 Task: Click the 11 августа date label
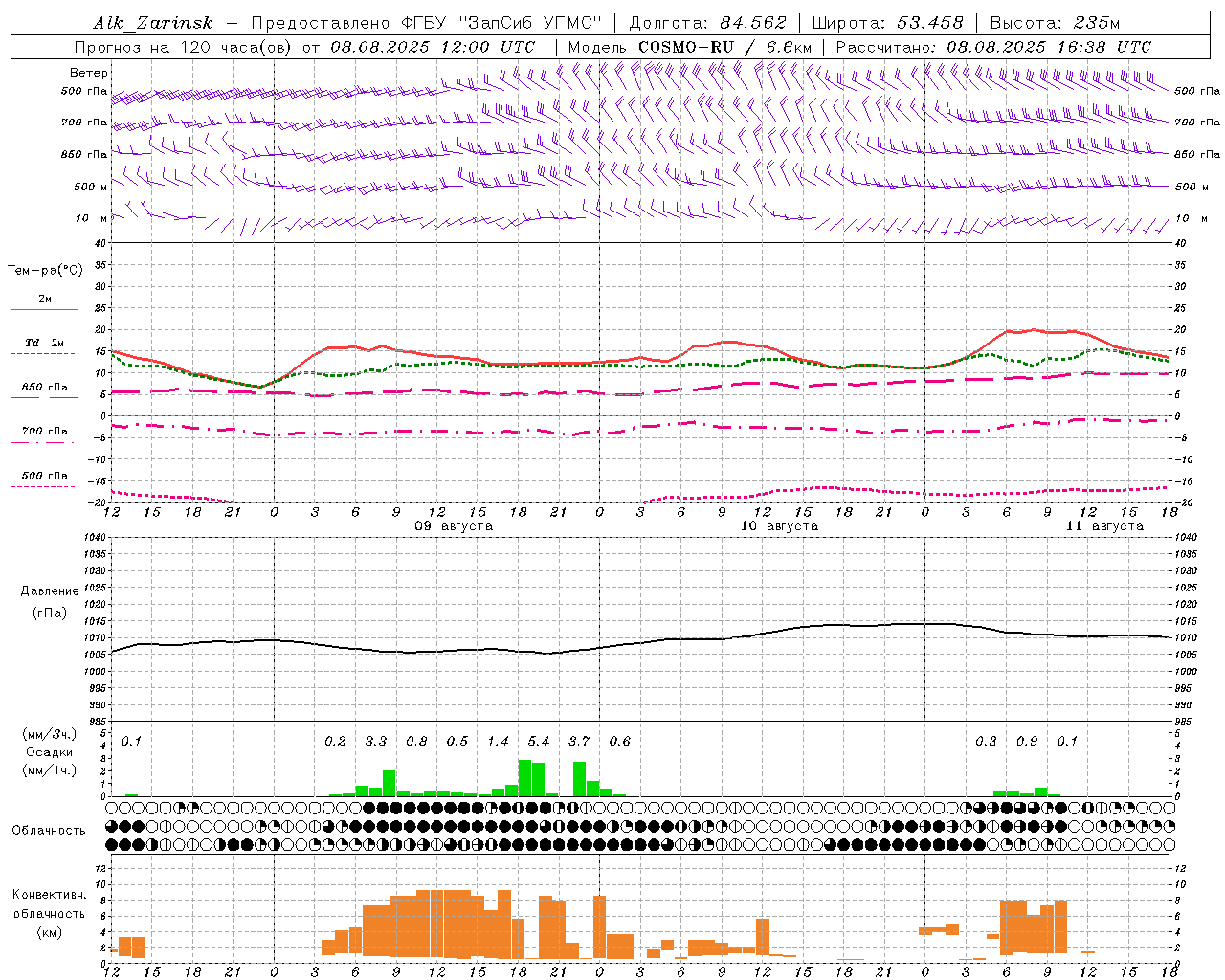point(1104,526)
